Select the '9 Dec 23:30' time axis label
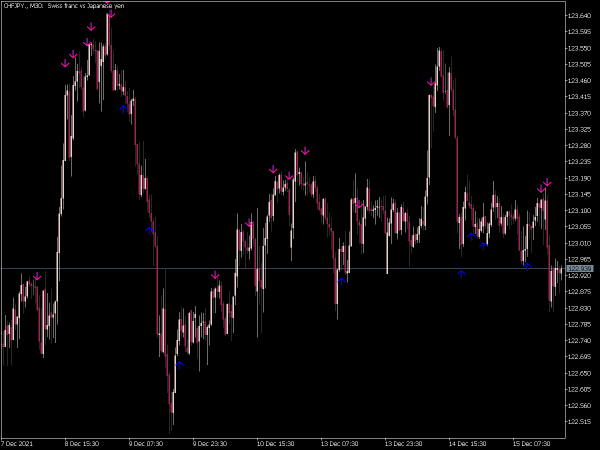Screen dimensions: 600x450 [210, 443]
